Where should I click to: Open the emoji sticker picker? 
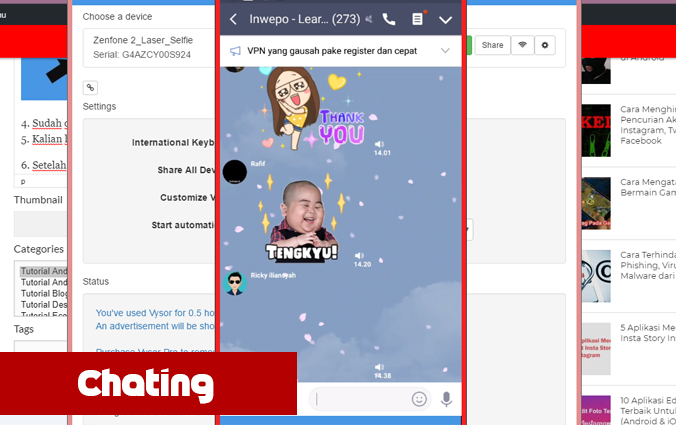tap(419, 399)
